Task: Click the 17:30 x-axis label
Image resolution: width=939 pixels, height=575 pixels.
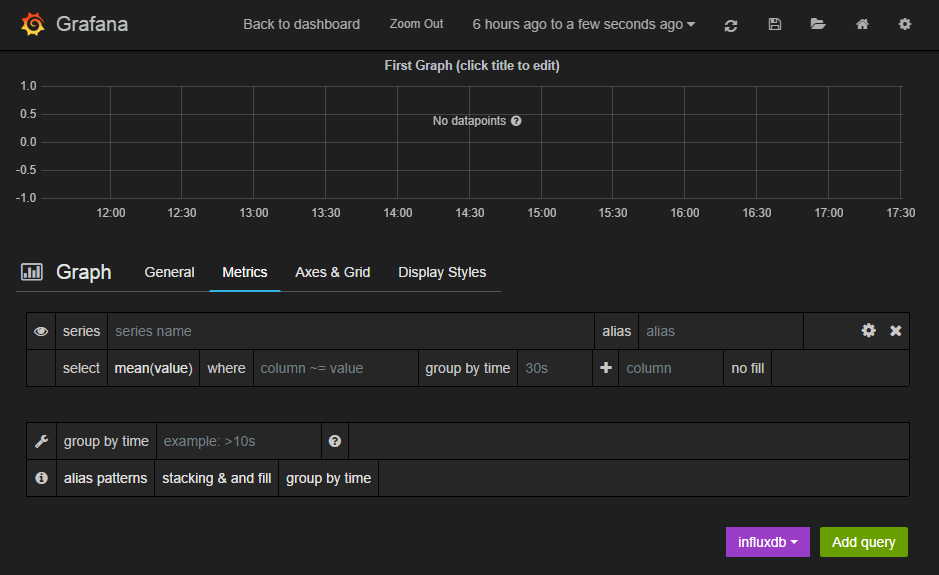Action: [901, 213]
